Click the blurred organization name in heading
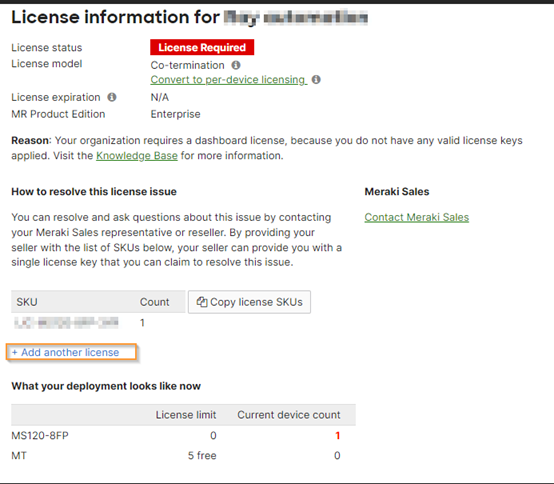 click(296, 18)
